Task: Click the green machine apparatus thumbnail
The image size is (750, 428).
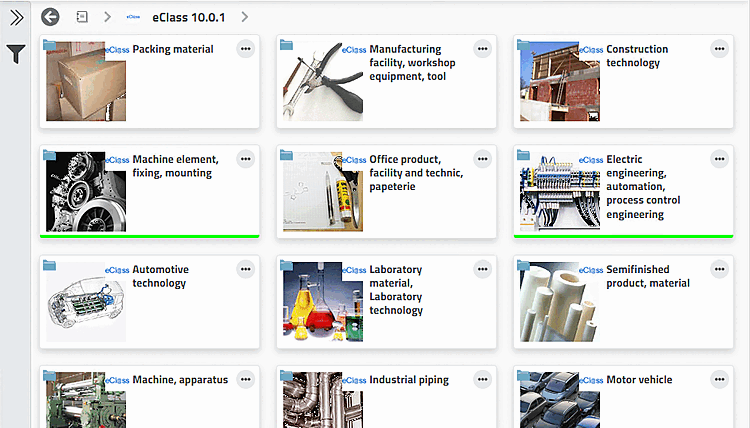Action: coord(86,400)
